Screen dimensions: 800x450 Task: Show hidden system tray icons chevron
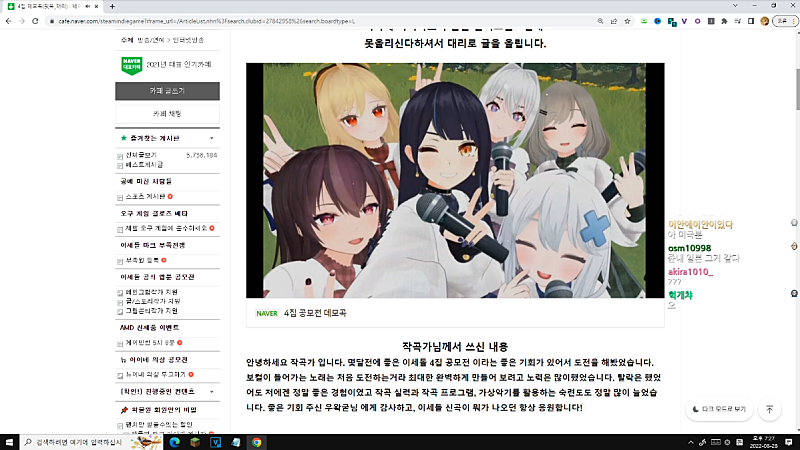691,442
